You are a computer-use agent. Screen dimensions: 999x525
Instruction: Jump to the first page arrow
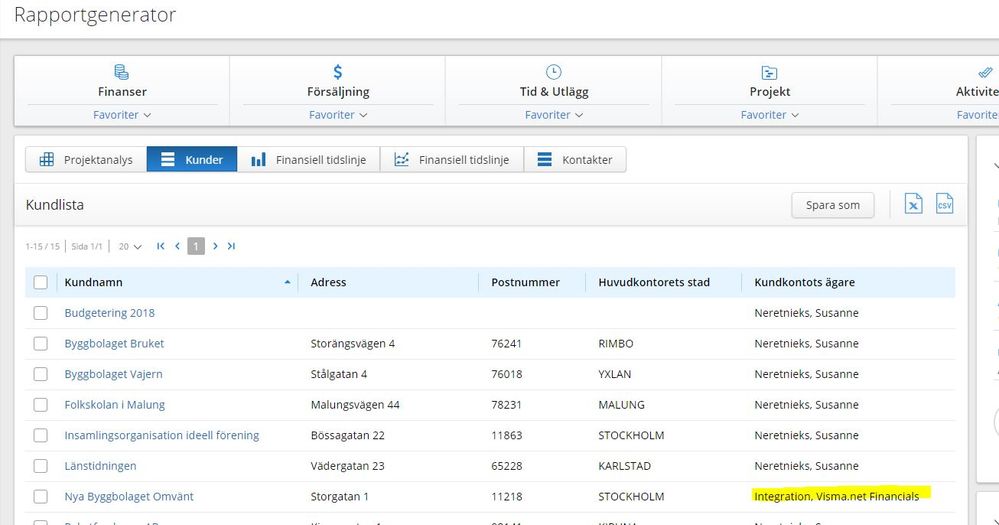[160, 246]
